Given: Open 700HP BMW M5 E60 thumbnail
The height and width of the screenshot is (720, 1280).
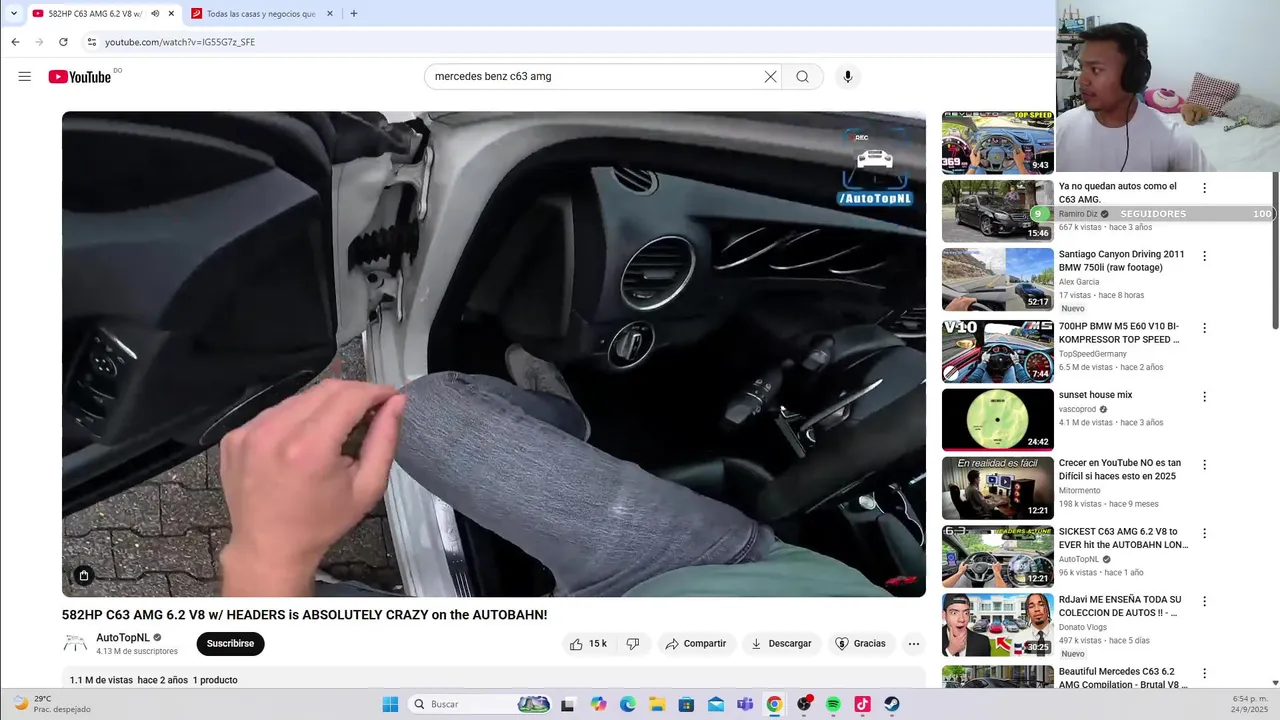Looking at the screenshot, I should point(997,351).
